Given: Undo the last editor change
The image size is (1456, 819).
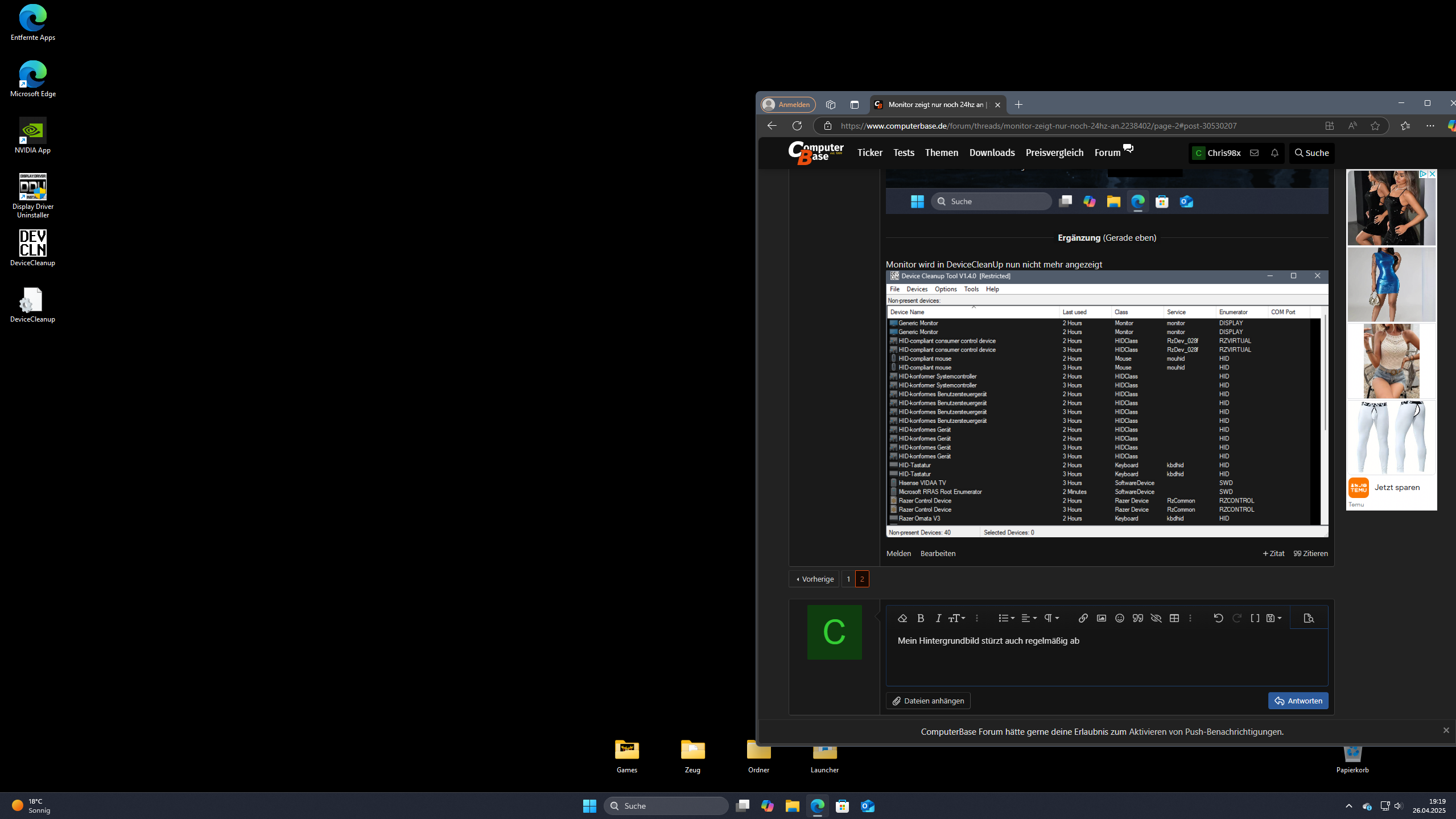Looking at the screenshot, I should [1218, 618].
